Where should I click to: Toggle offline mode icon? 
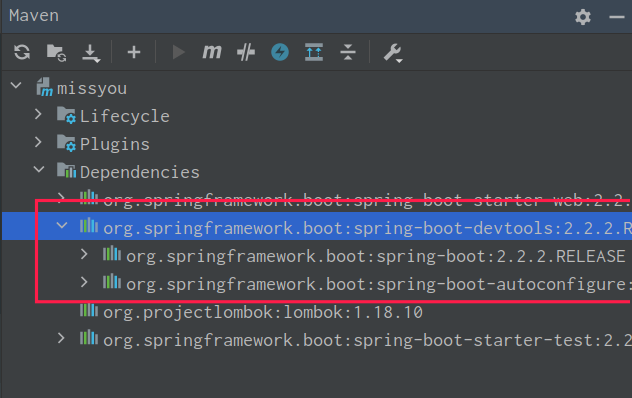pos(246,52)
